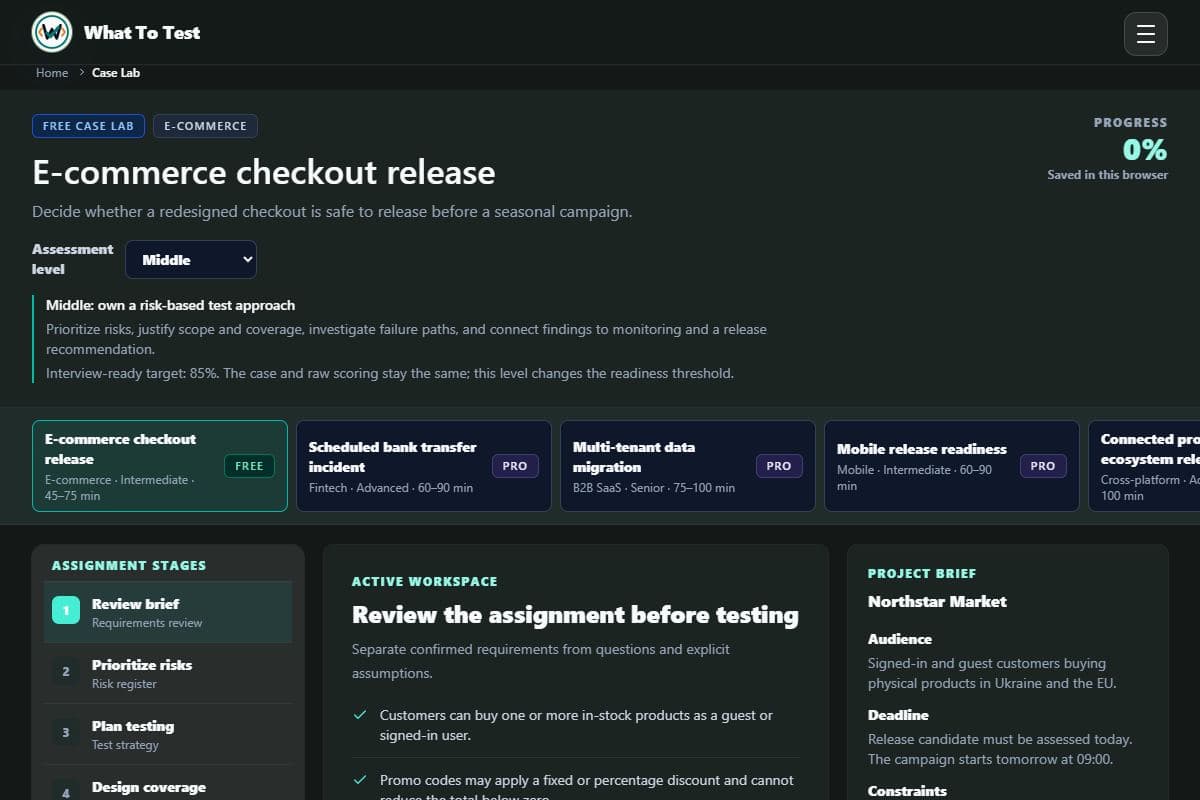Click the checkmark beside promo codes requirement
Screen dimensions: 1200x800
click(360, 780)
